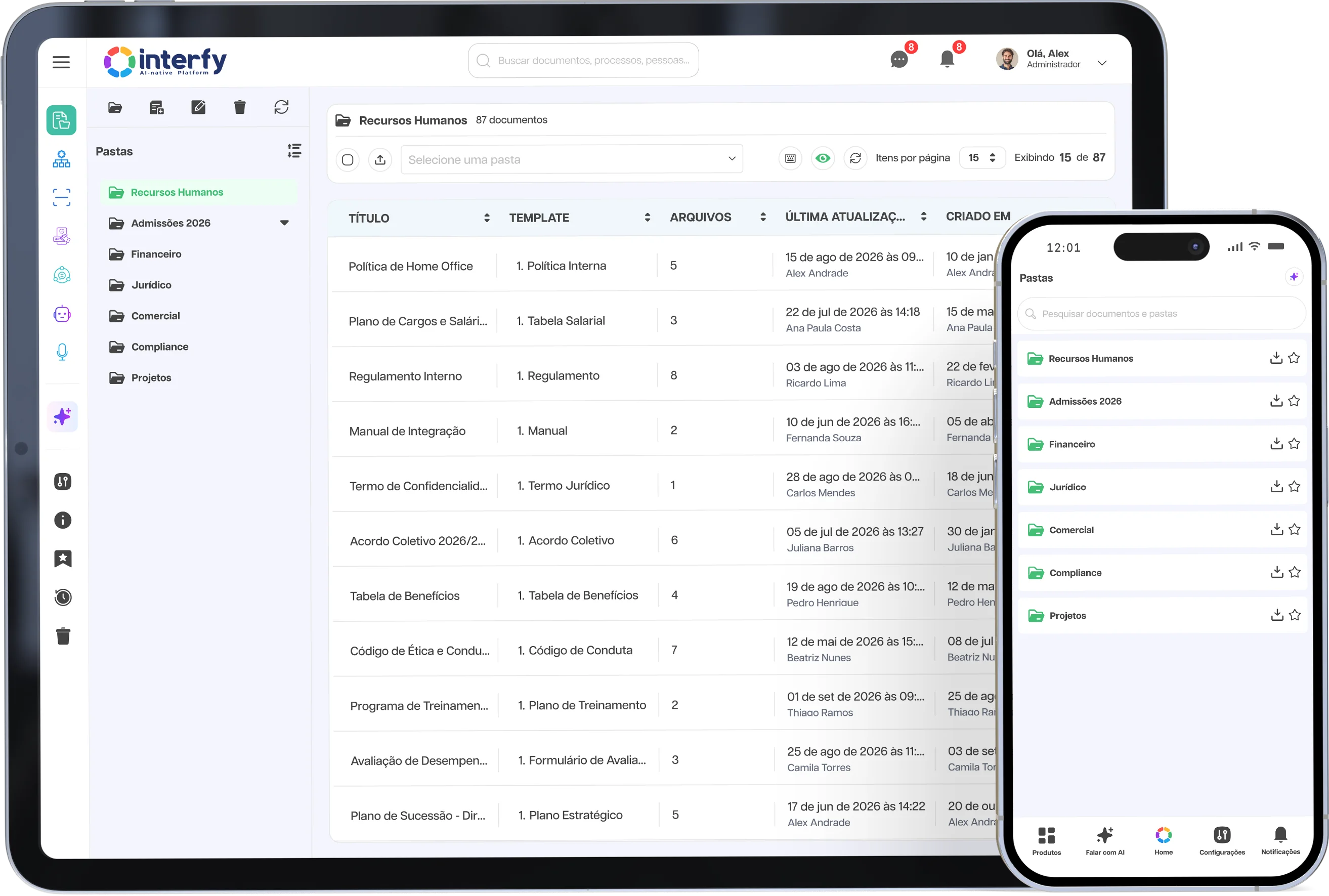Open the Falar com AI tab on phone
The image size is (1329, 896).
pos(1104,841)
